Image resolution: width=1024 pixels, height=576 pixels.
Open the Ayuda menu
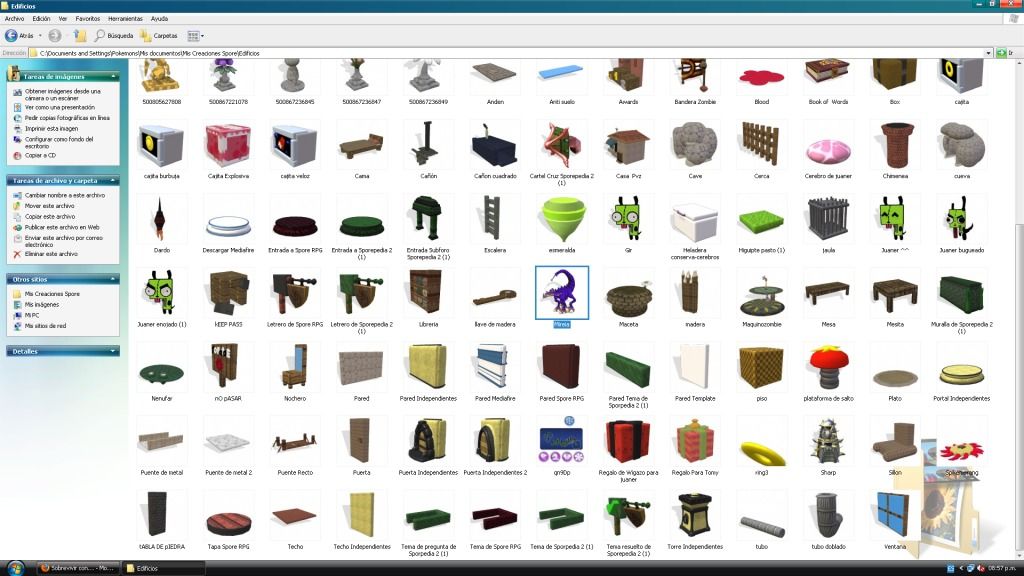tap(159, 19)
